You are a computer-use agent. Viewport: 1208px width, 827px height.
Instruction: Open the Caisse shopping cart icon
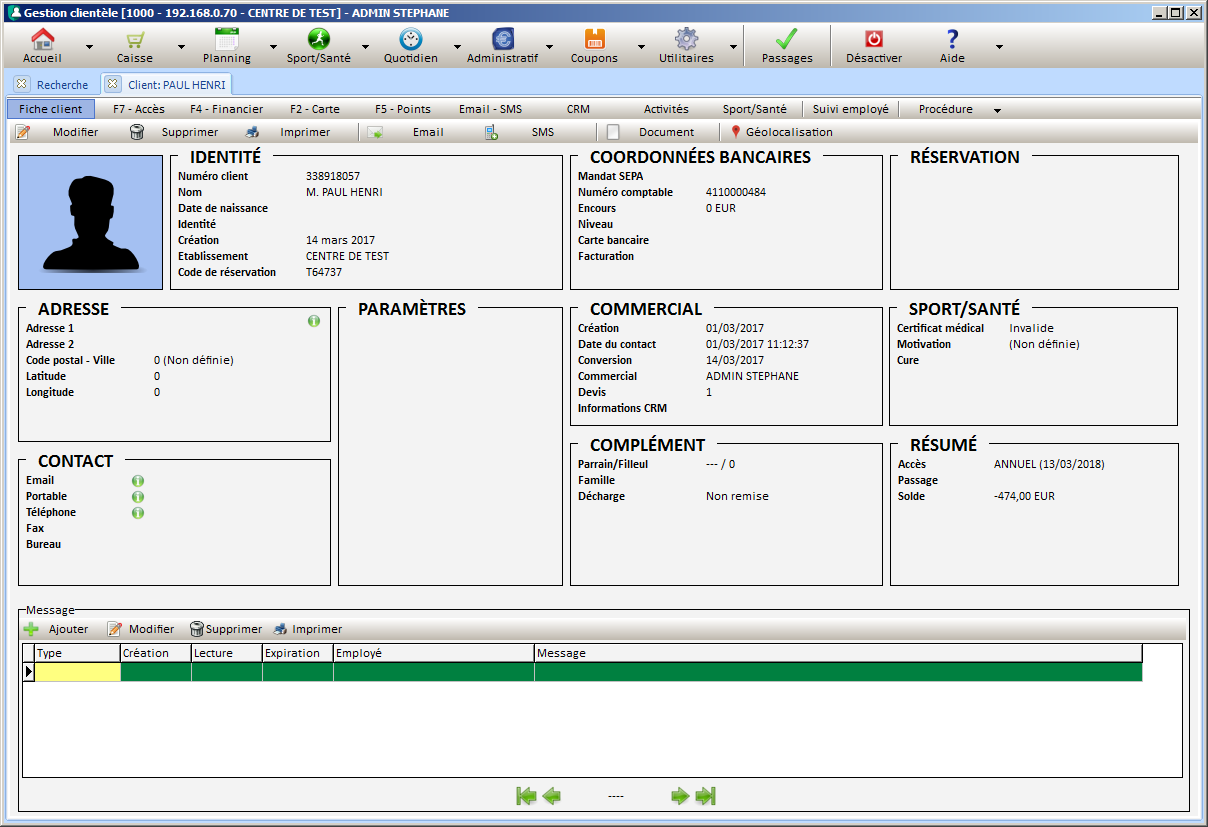tap(135, 39)
